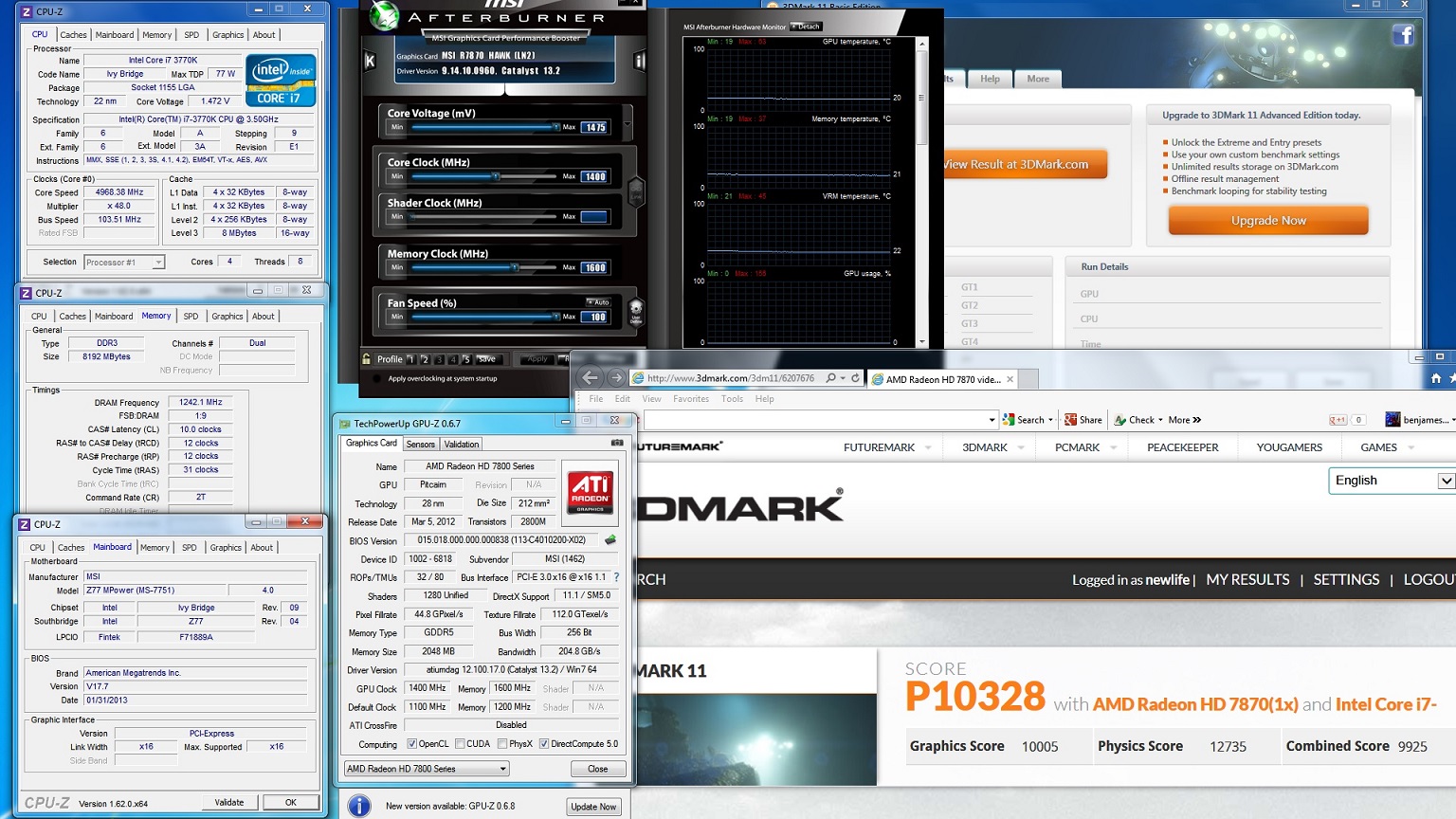
Task: Click the Google +1 button in toolbar
Action: point(1338,420)
